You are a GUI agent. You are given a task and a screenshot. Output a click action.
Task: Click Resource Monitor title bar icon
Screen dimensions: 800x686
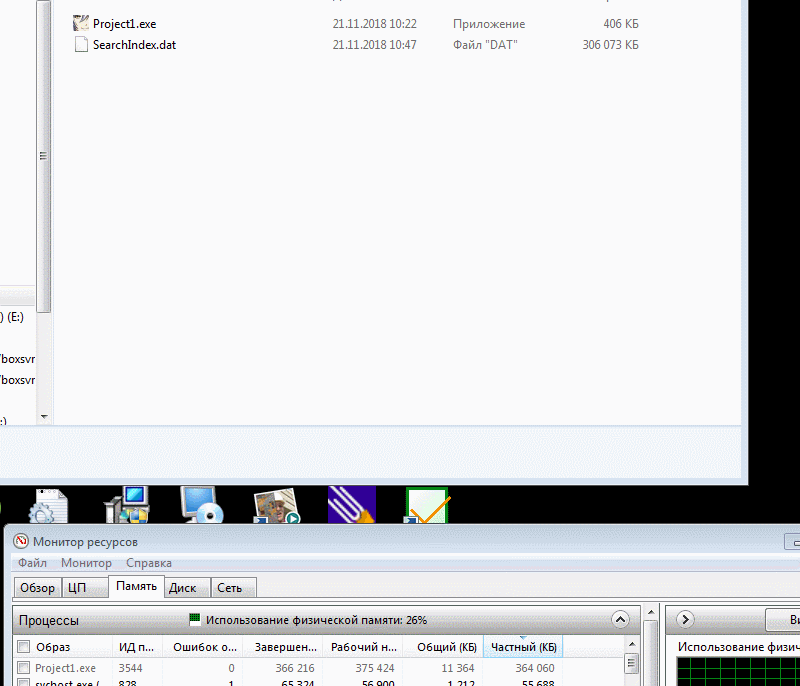pyautogui.click(x=21, y=541)
